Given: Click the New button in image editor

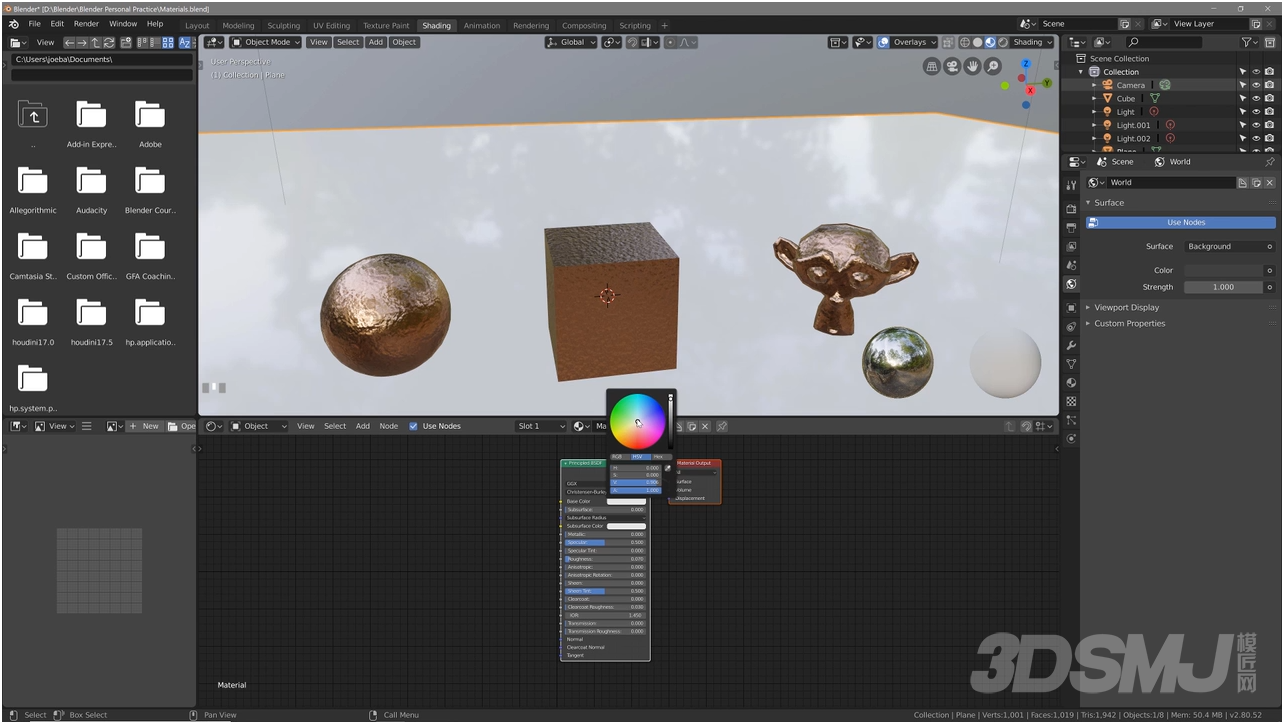Looking at the screenshot, I should click(x=145, y=426).
